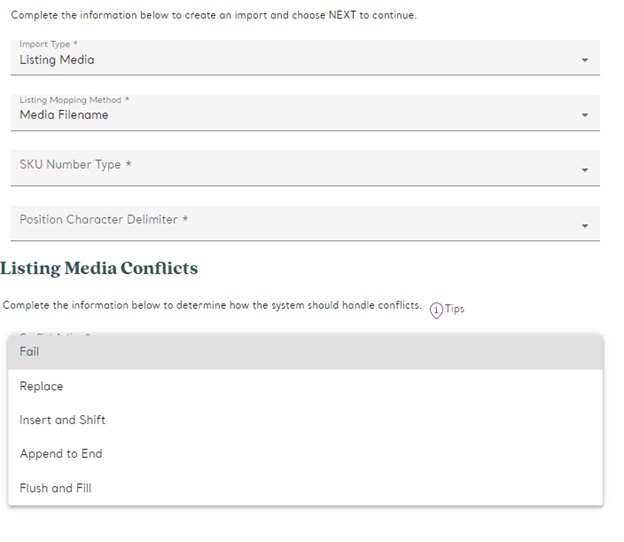Pick the Insert and Shift option
The width and height of the screenshot is (624, 542).
(x=63, y=420)
